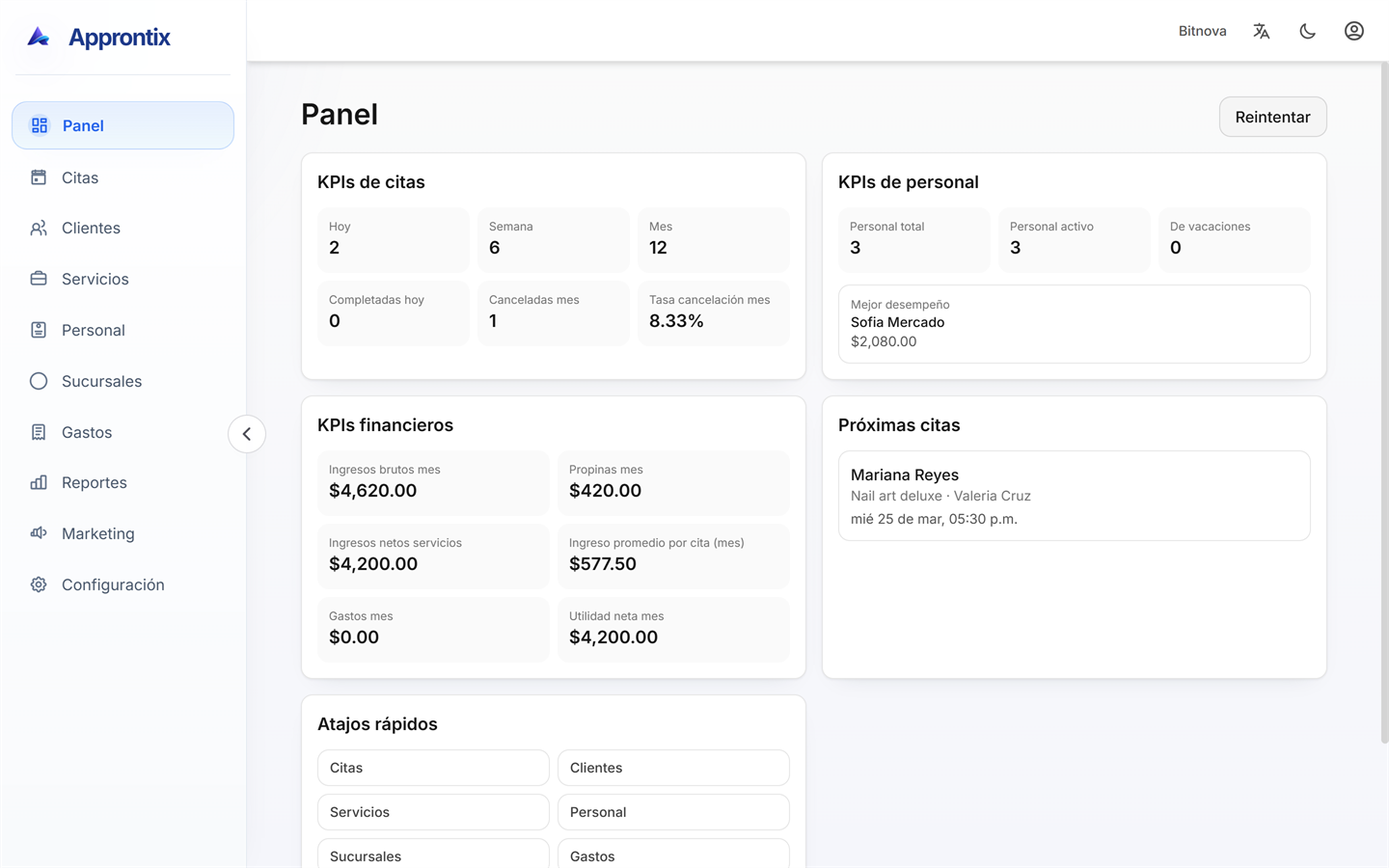Viewport: 1389px width, 868px height.
Task: Open the user account profile icon
Action: pos(1353,31)
